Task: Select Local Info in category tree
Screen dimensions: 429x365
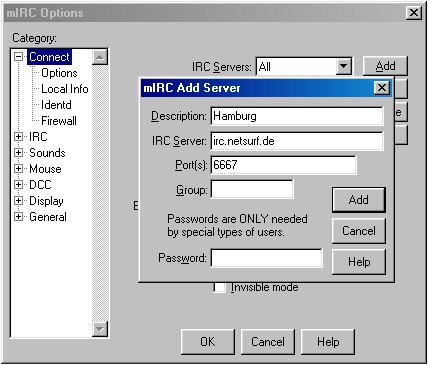Action: [65, 89]
